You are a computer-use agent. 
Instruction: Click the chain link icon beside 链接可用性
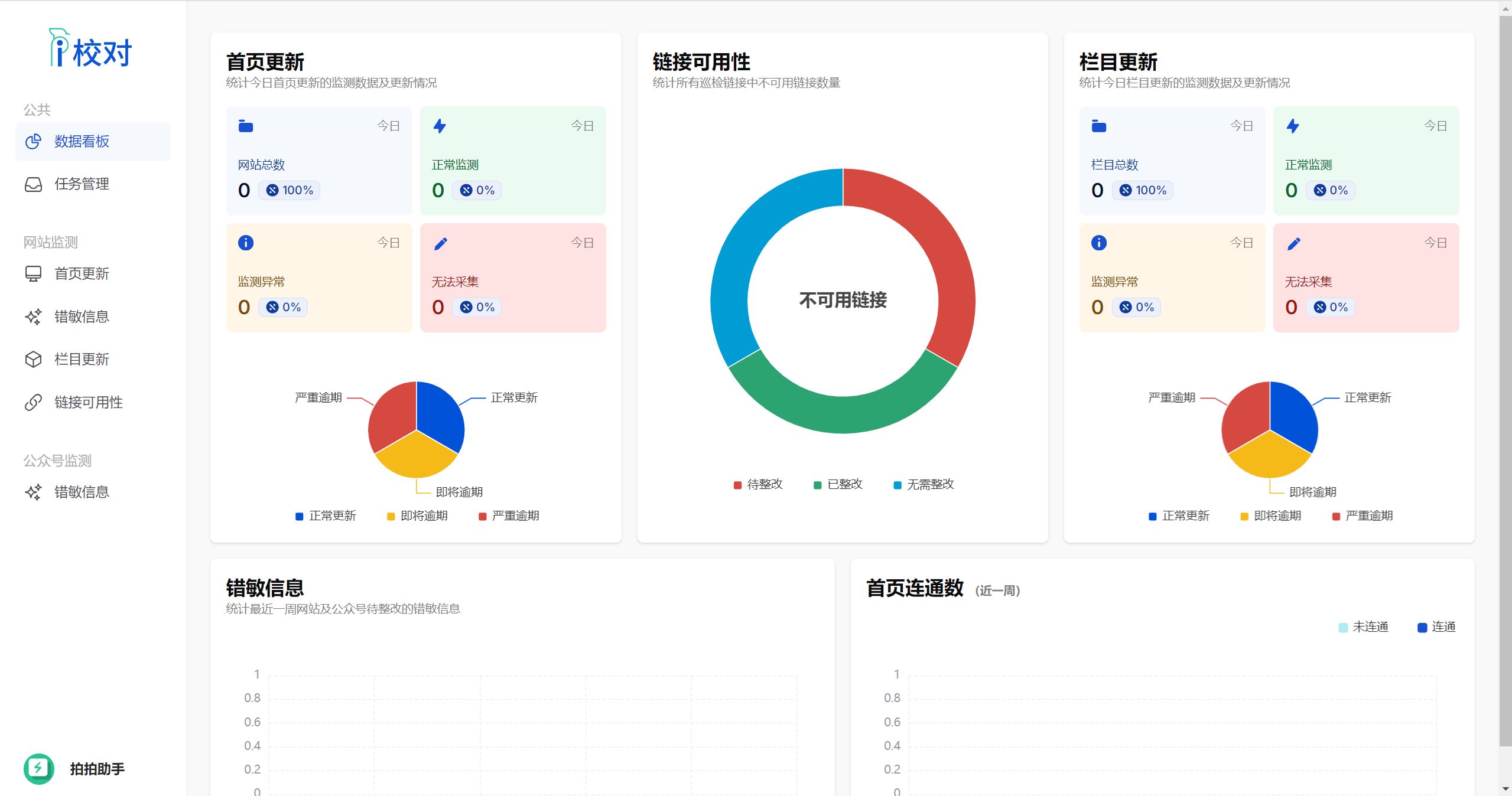tap(34, 403)
